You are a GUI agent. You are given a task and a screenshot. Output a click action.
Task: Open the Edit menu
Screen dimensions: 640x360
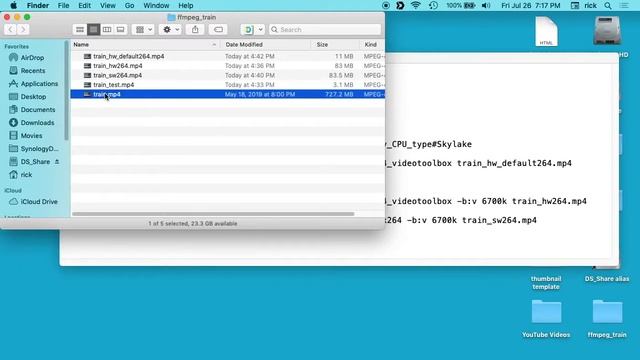(x=84, y=6)
